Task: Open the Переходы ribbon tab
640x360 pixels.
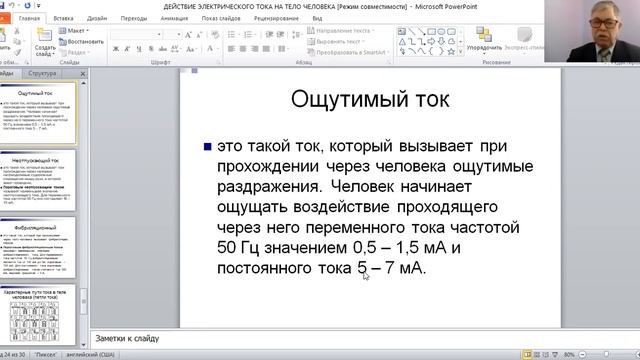Action: tap(134, 18)
